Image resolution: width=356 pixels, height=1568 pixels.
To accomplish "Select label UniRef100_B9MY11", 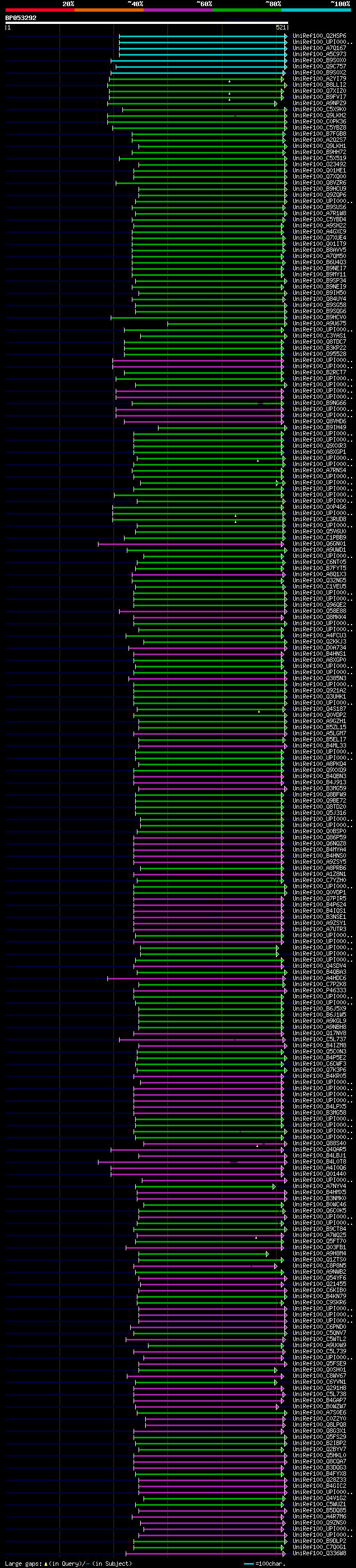I will (319, 275).
